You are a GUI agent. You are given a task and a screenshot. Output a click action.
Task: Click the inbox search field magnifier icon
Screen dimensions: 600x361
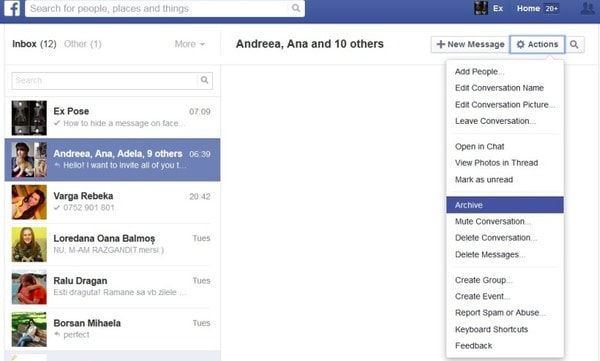click(x=205, y=80)
